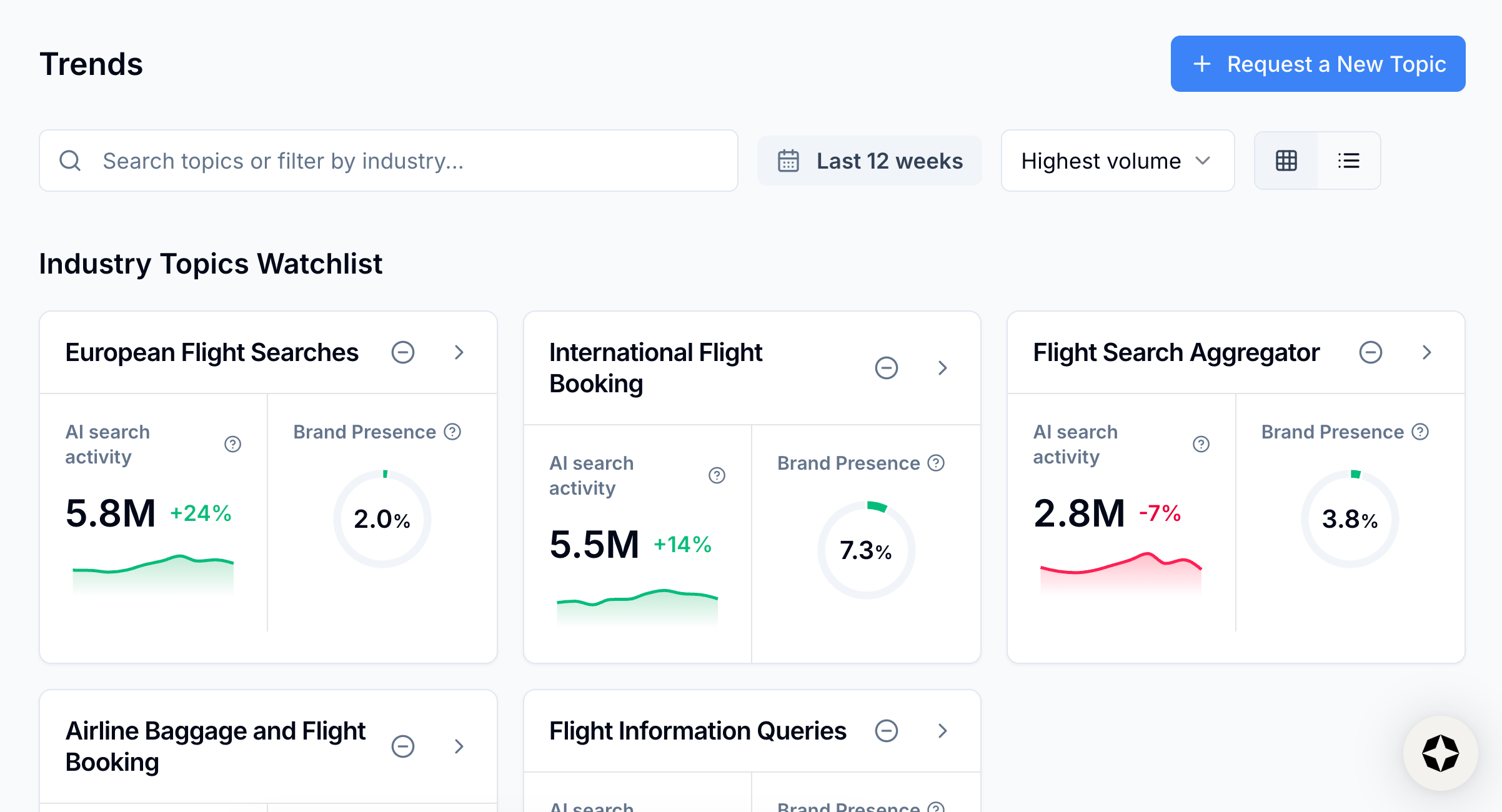Remove International Flight Booking from watchlist
The height and width of the screenshot is (812, 1502).
(x=886, y=368)
